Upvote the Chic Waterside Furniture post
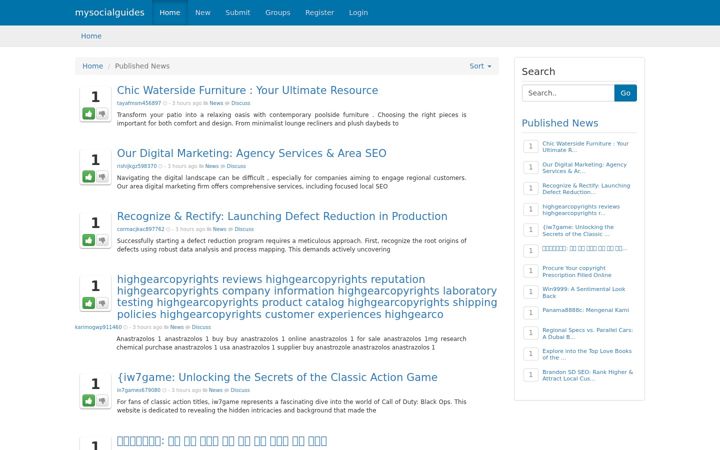The width and height of the screenshot is (720, 450). click(x=89, y=113)
